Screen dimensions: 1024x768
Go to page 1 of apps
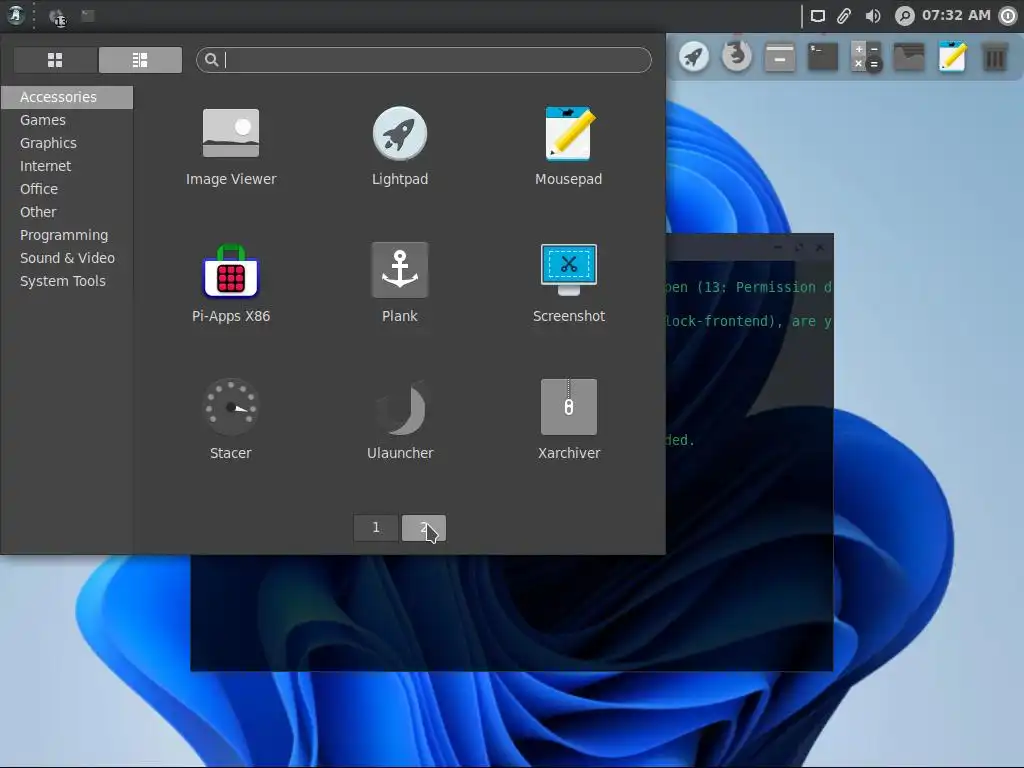[376, 528]
